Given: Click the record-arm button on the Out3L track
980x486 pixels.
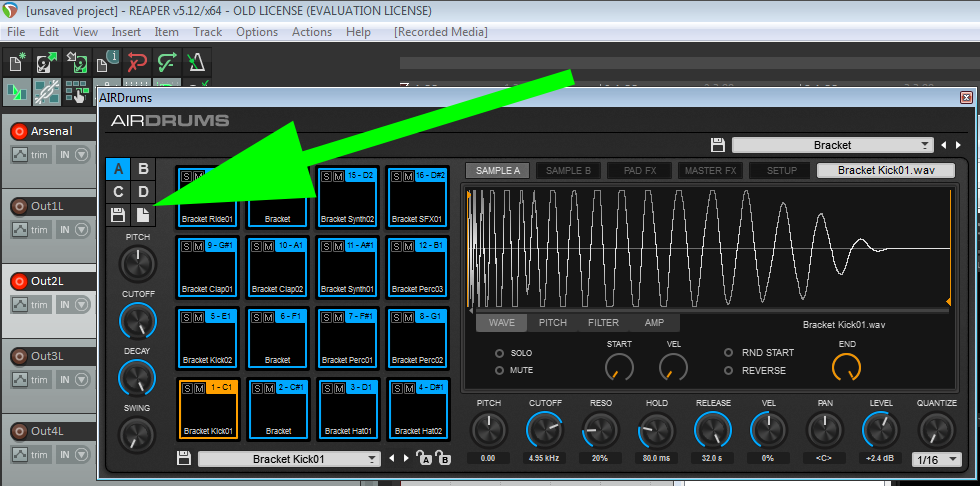Looking at the screenshot, I should tap(19, 356).
